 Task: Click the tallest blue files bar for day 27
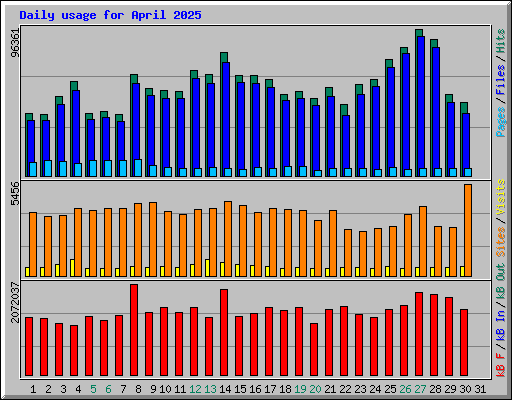421,103
